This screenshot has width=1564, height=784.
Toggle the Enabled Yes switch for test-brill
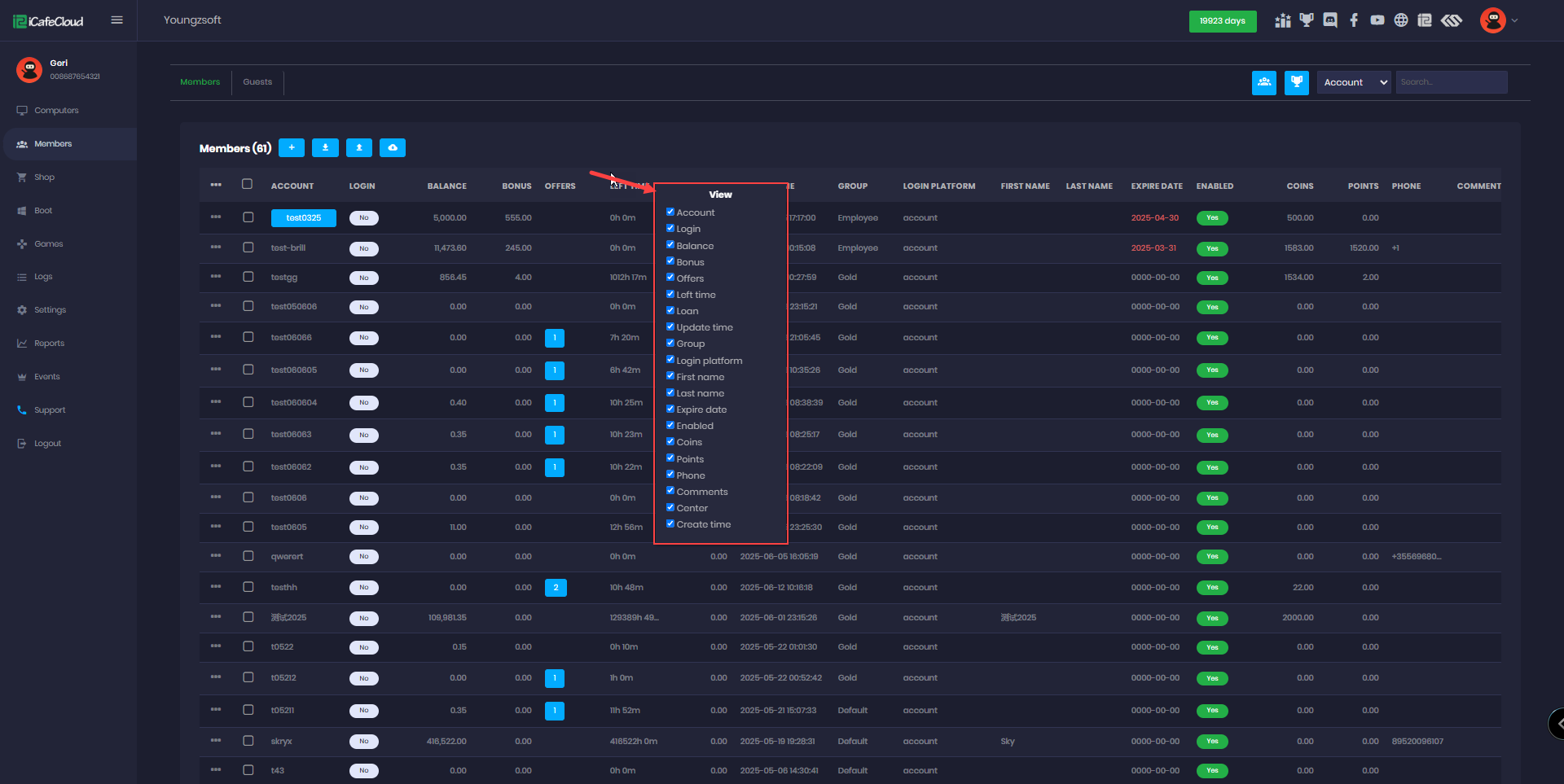(x=1212, y=248)
